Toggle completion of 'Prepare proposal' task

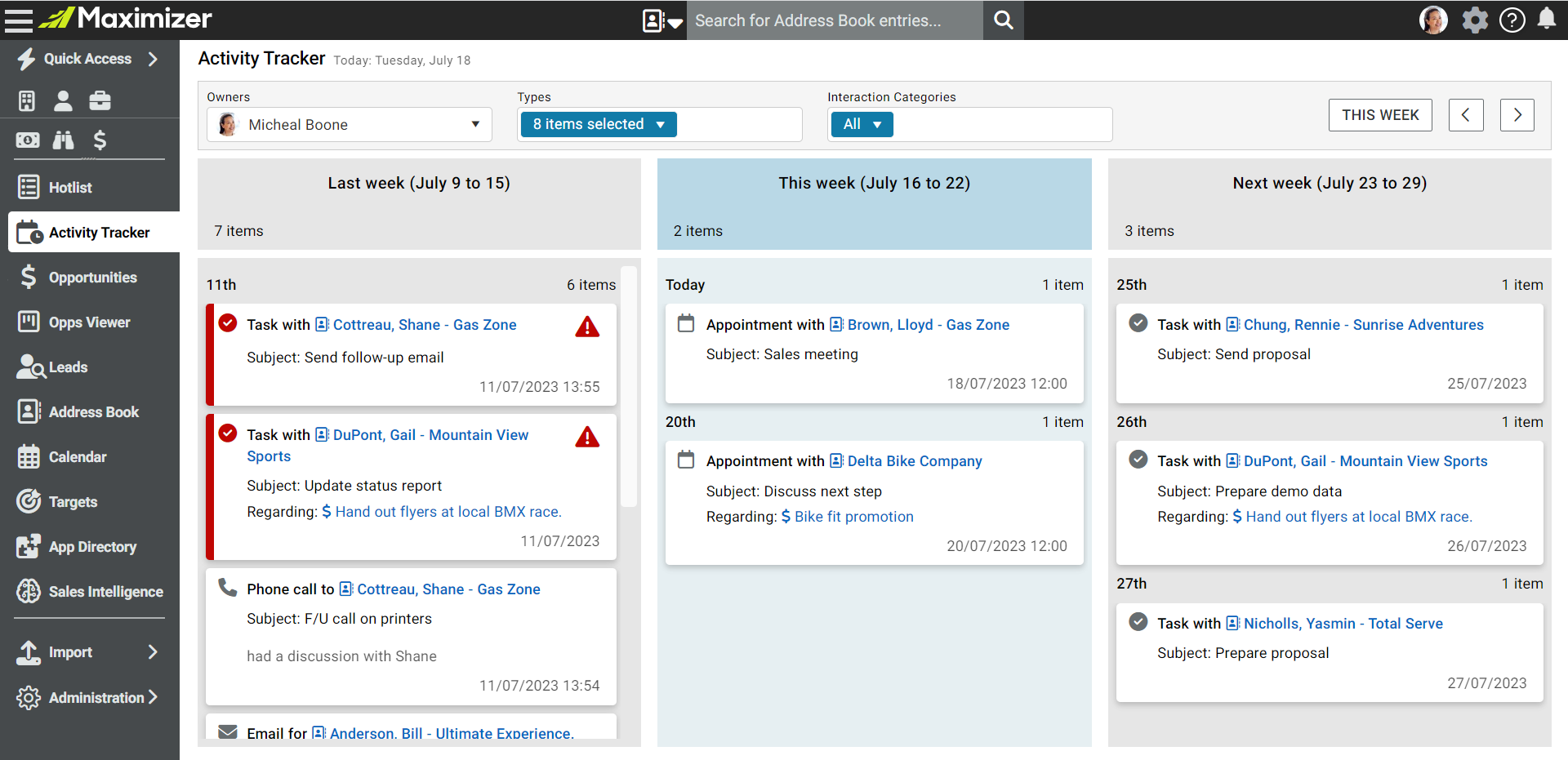[x=1138, y=621]
